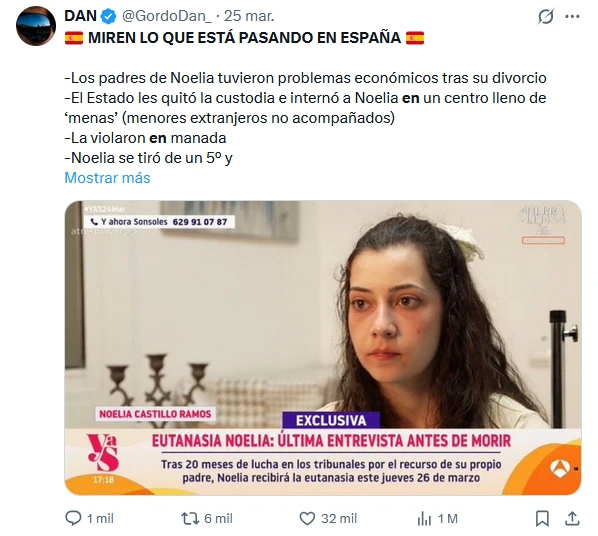Click the 32 mil likes count
The image size is (598, 536).
click(339, 518)
